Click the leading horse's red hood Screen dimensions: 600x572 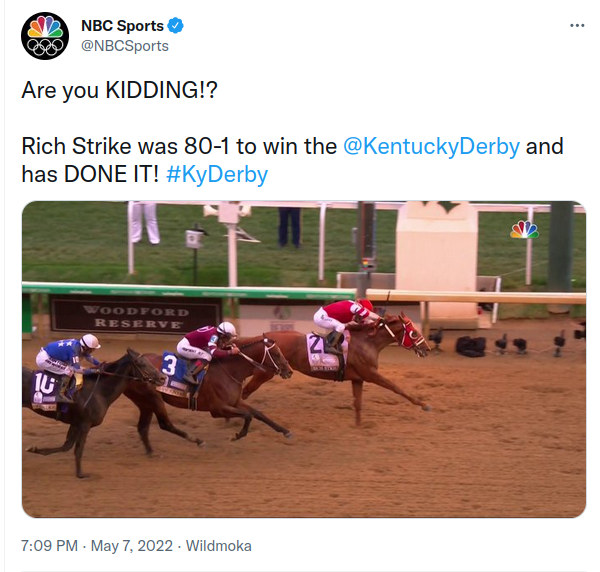409,335
